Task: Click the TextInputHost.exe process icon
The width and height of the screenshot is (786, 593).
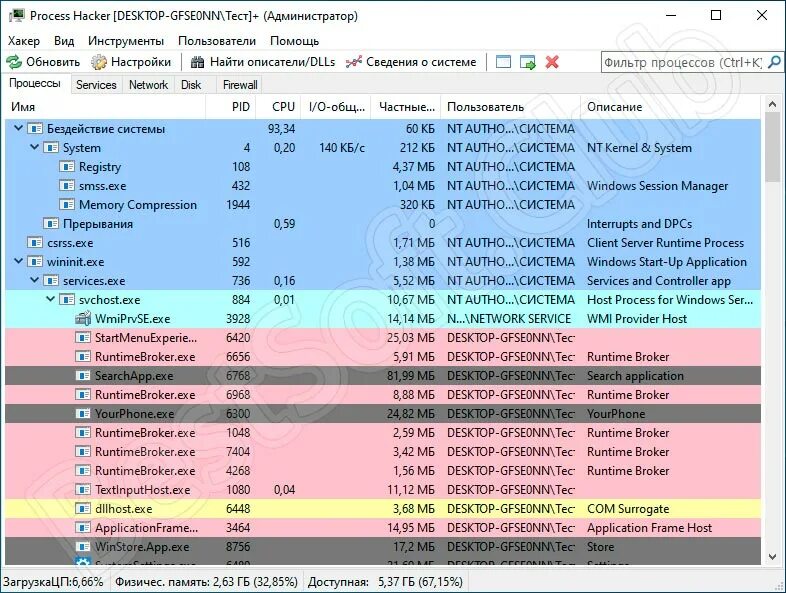Action: click(x=83, y=490)
